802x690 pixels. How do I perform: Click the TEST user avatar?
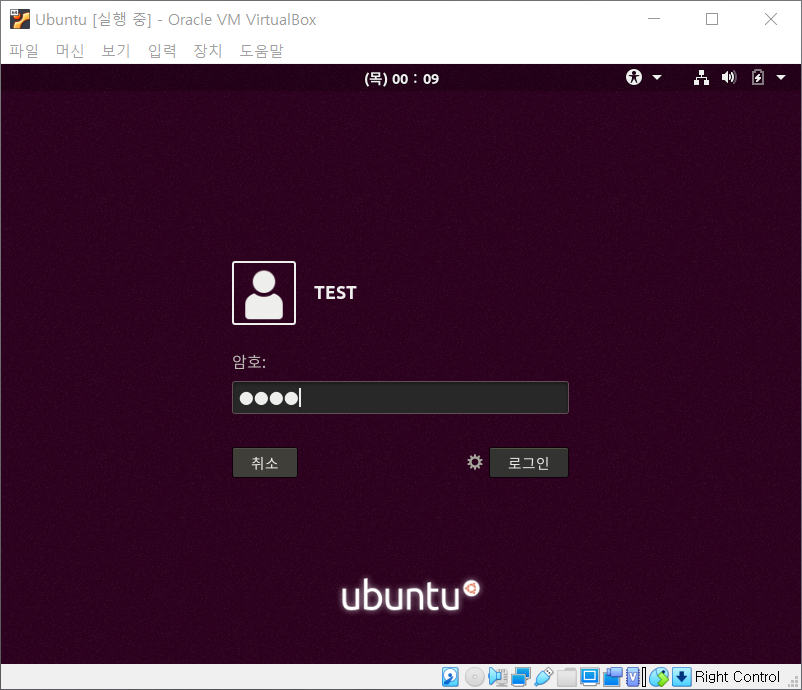point(264,293)
